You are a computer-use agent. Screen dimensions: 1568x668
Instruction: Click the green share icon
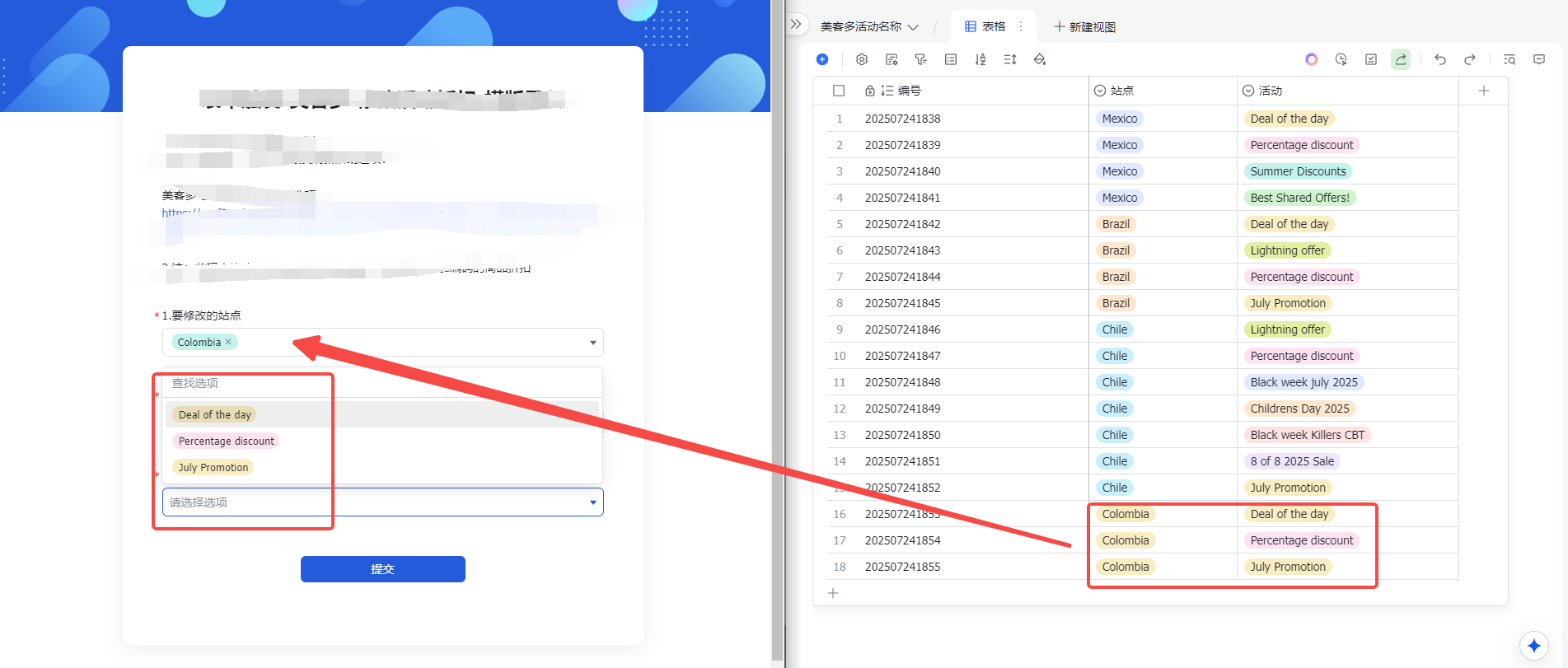1400,59
